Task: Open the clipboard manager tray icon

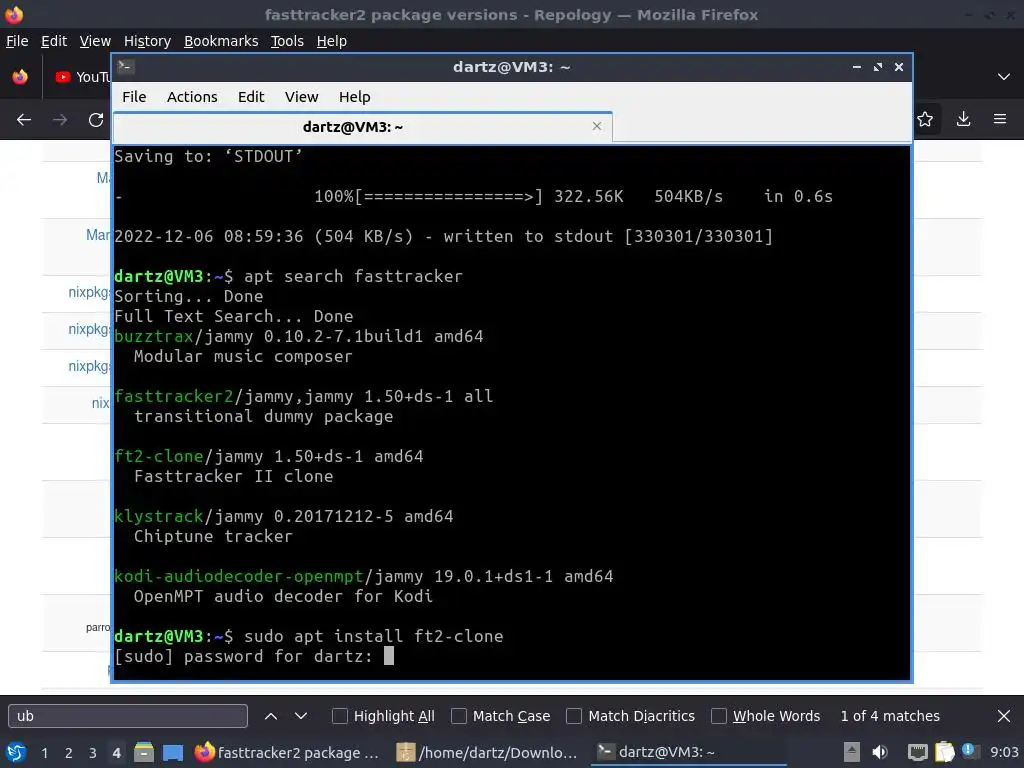Action: (x=944, y=752)
